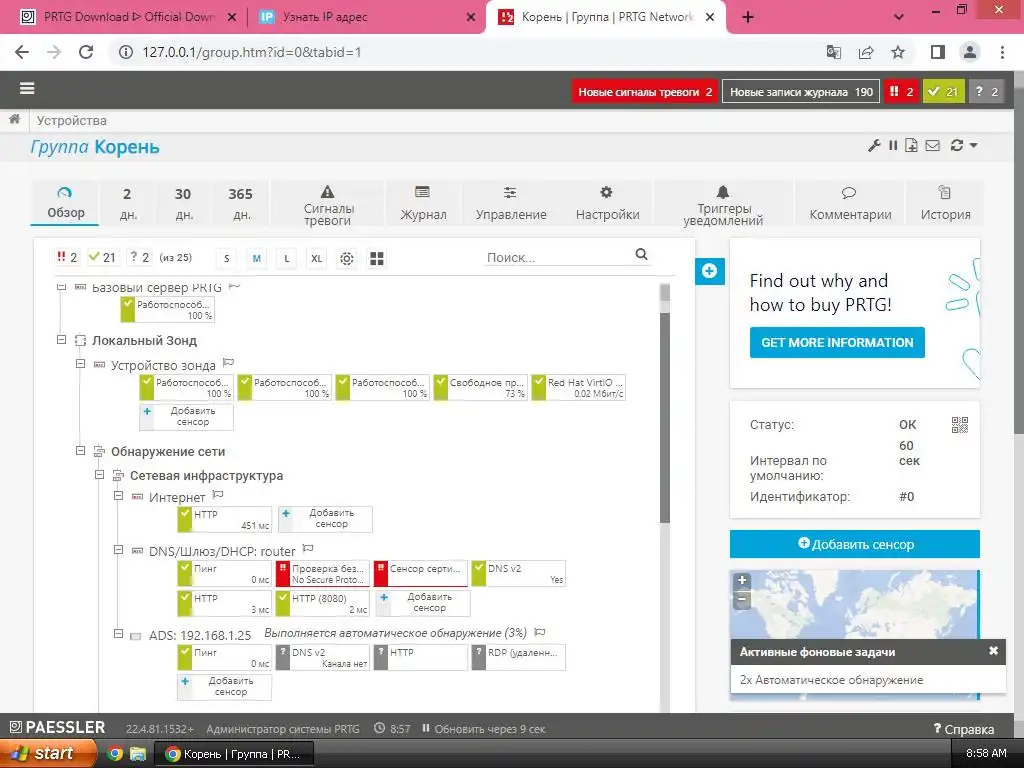
Task: Open the Триггеры уведомлений tab
Action: [x=723, y=204]
